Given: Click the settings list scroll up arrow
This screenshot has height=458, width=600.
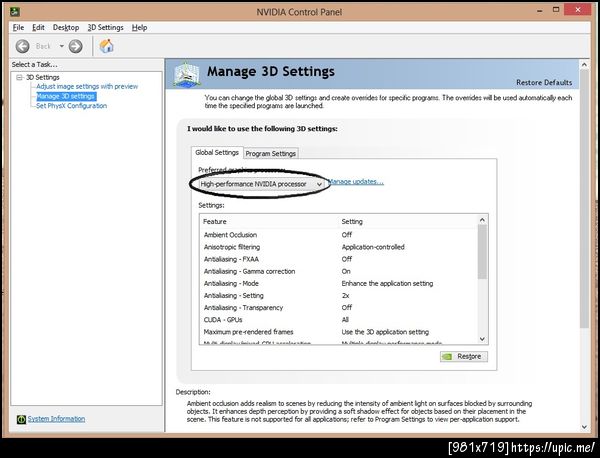Looking at the screenshot, I should pyautogui.click(x=482, y=220).
